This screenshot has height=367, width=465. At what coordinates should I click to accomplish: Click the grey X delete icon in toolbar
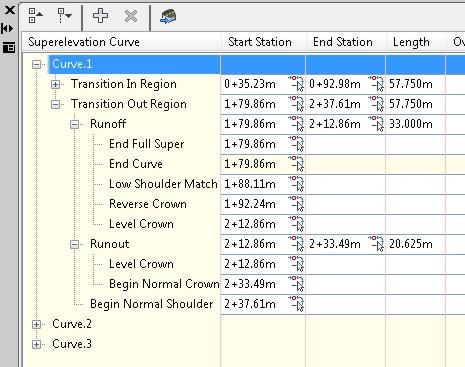(131, 16)
